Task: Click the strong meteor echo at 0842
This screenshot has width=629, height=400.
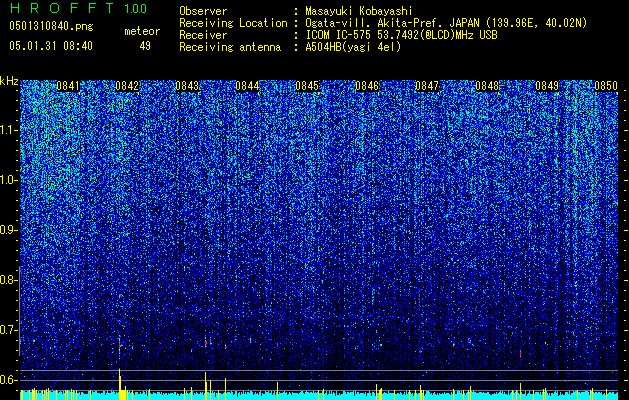Action: (x=120, y=345)
